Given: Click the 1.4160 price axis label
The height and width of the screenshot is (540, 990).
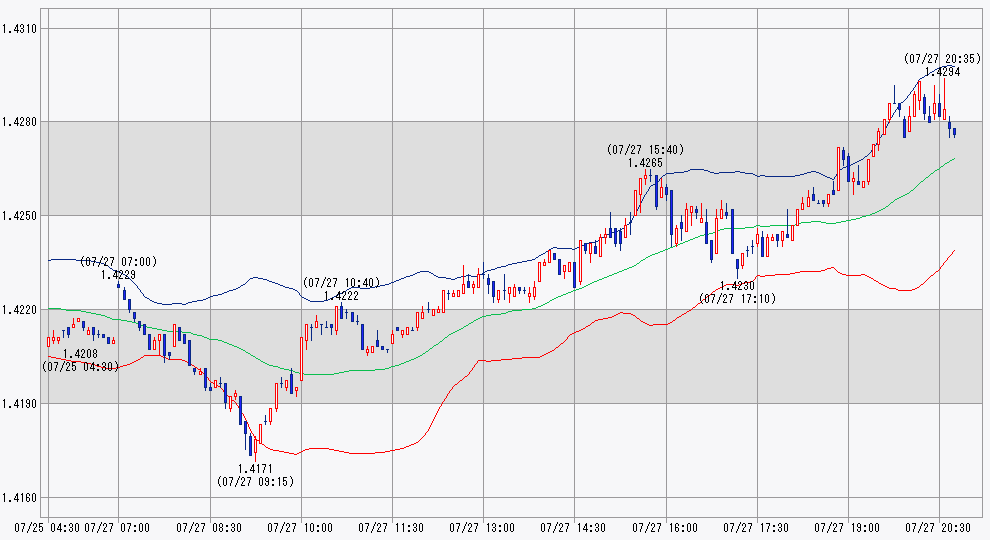Looking at the screenshot, I should [20, 498].
